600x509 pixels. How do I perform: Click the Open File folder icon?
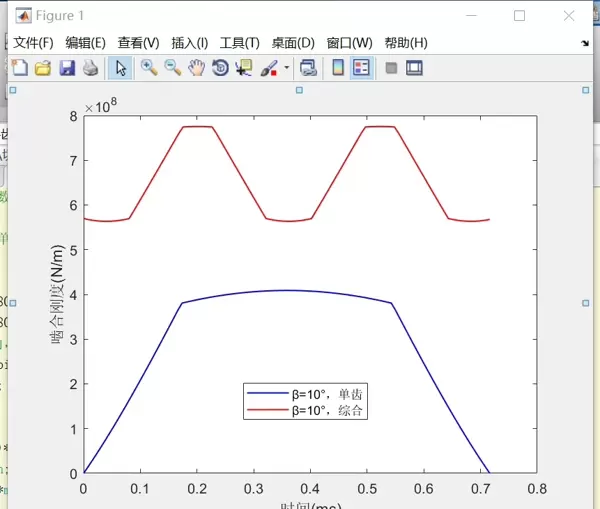pos(43,68)
